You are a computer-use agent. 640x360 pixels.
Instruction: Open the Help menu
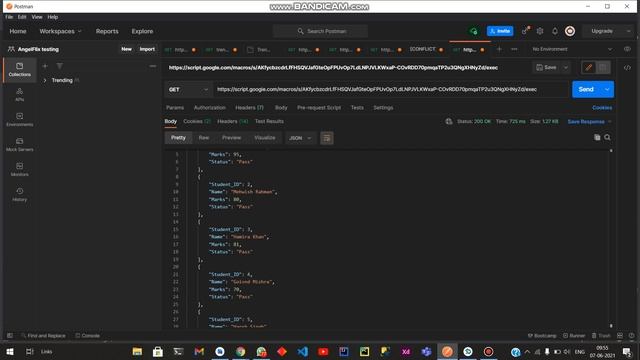click(53, 17)
